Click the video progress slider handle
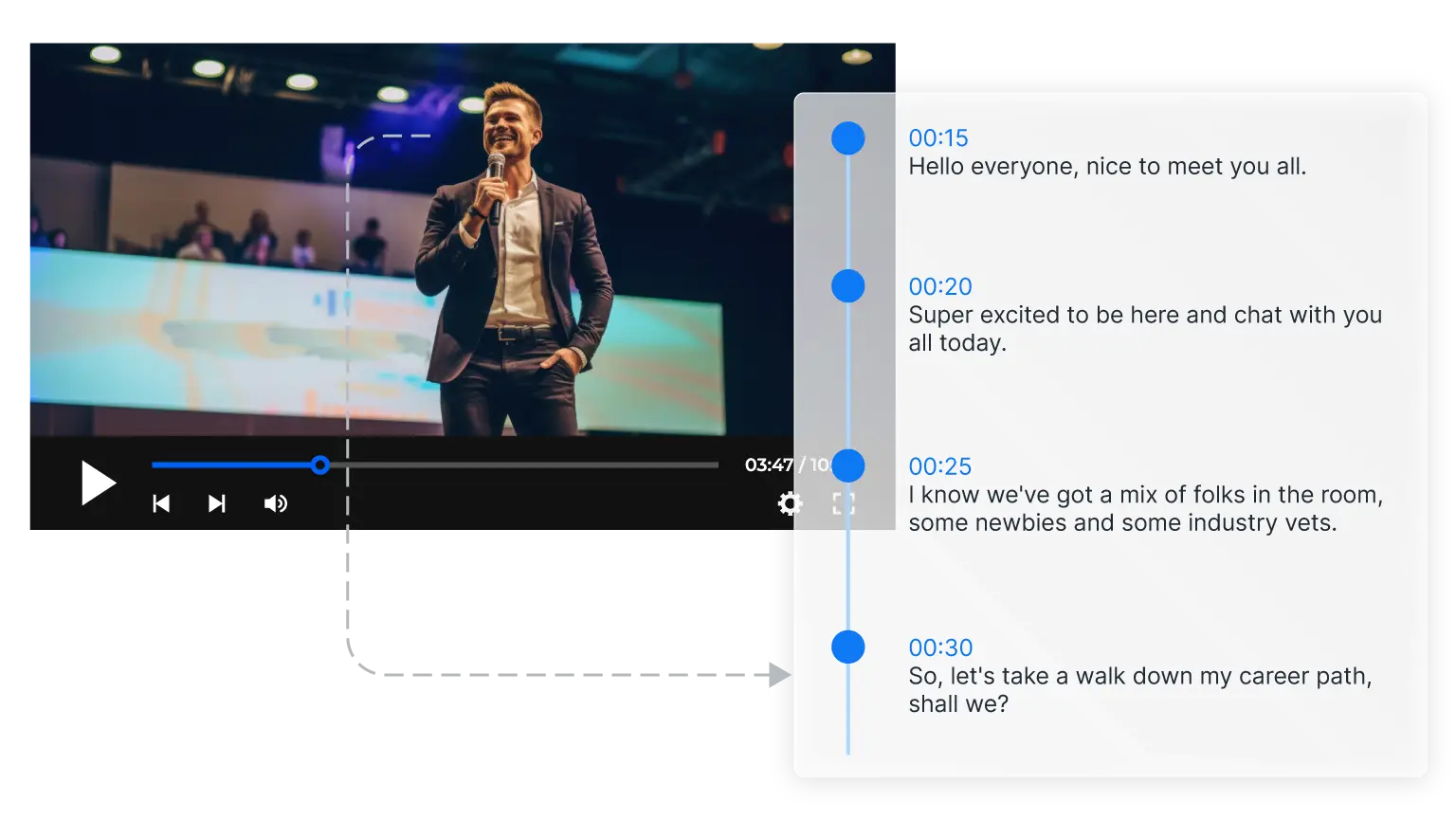 tap(320, 465)
